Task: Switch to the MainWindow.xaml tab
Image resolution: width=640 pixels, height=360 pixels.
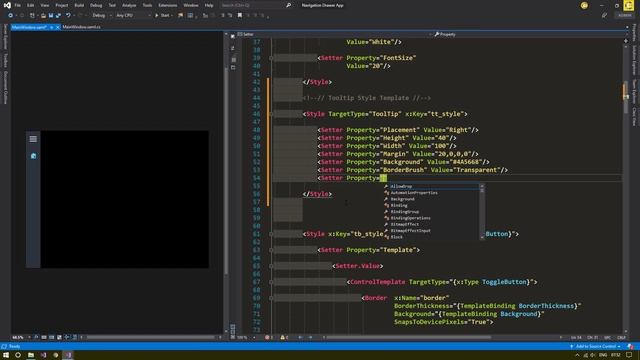Action: click(x=29, y=27)
